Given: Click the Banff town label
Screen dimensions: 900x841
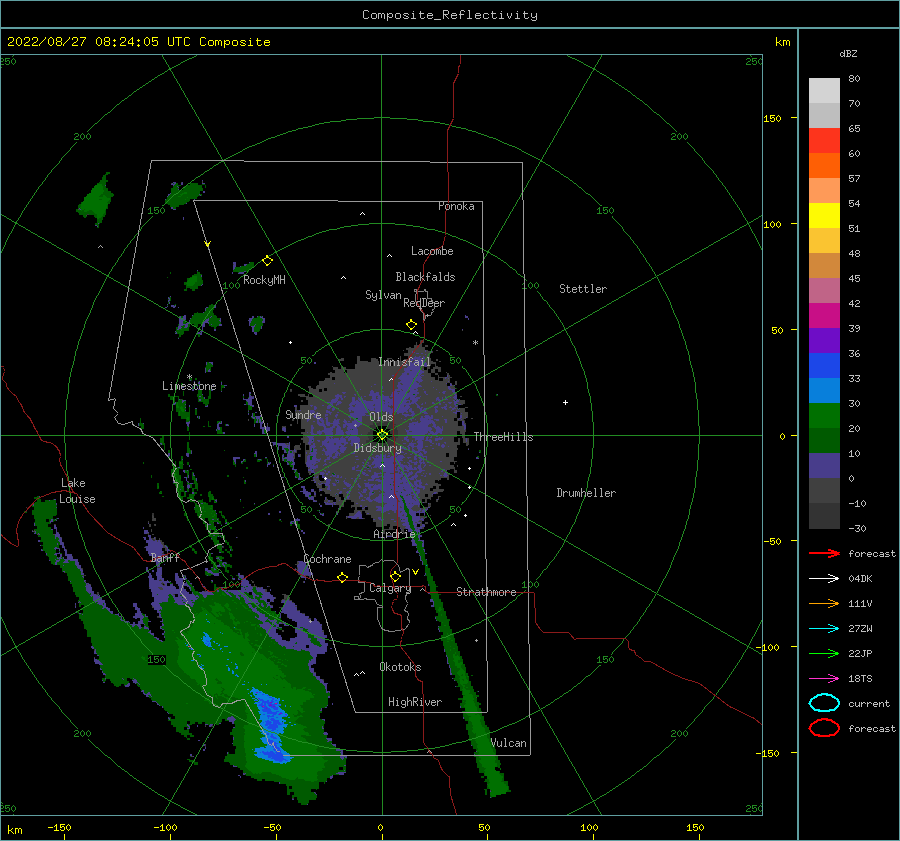Looking at the screenshot, I should point(165,557).
